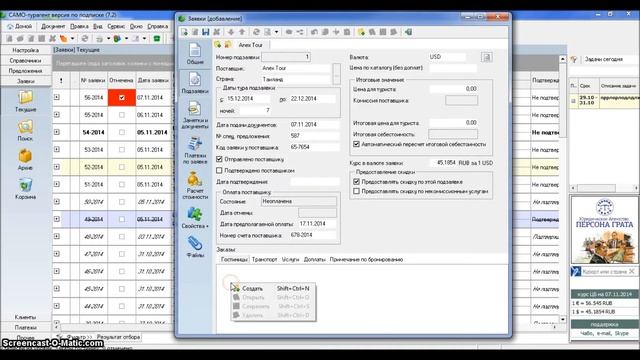Screen dimensions: 640x360
Task: Click the vertical scrollbar of the requests table
Action: (562, 188)
